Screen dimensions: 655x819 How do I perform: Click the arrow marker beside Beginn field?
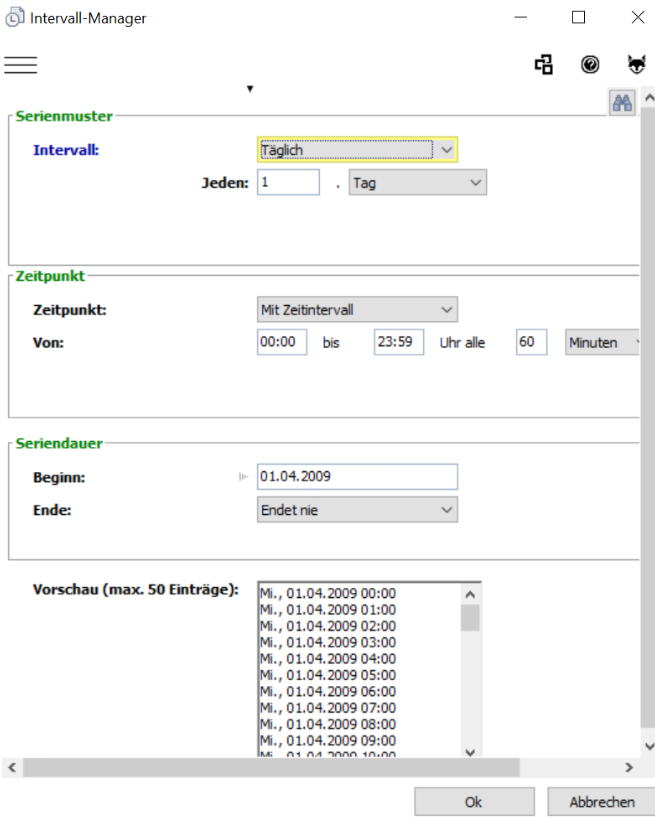click(x=243, y=477)
